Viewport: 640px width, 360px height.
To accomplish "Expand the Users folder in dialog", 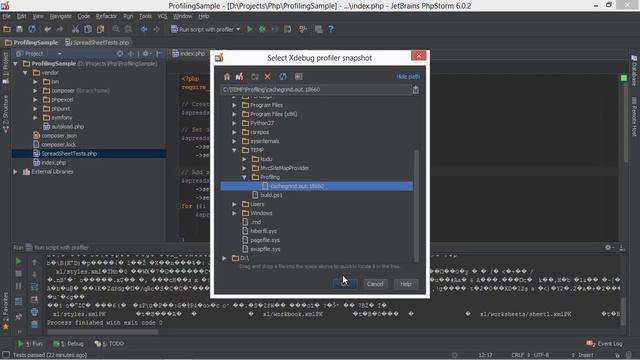I will [234, 204].
